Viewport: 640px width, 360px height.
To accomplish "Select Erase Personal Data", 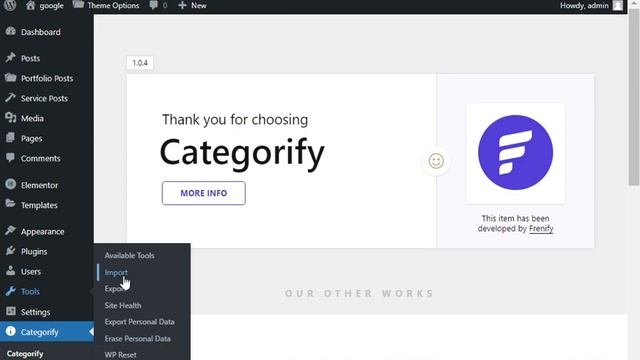I will click(138, 338).
